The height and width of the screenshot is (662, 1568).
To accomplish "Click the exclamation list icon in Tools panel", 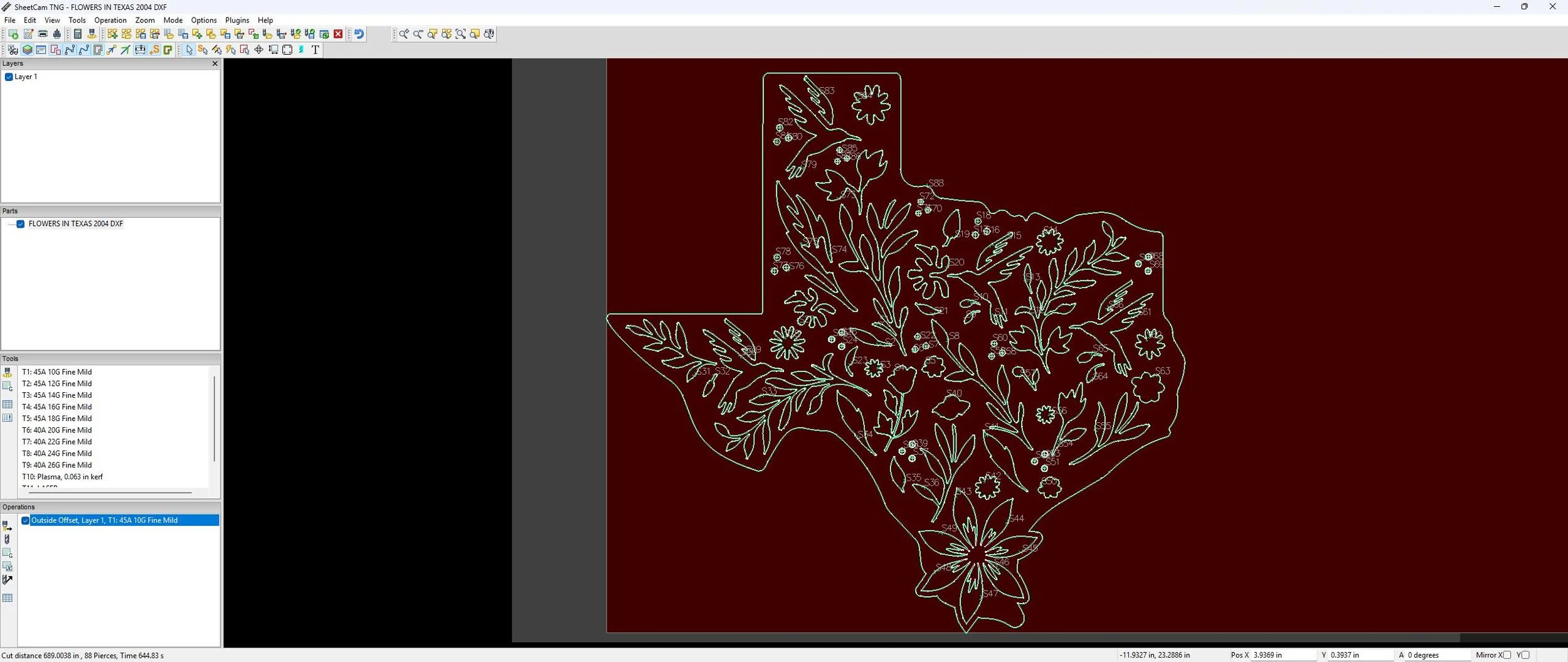I will [x=8, y=418].
